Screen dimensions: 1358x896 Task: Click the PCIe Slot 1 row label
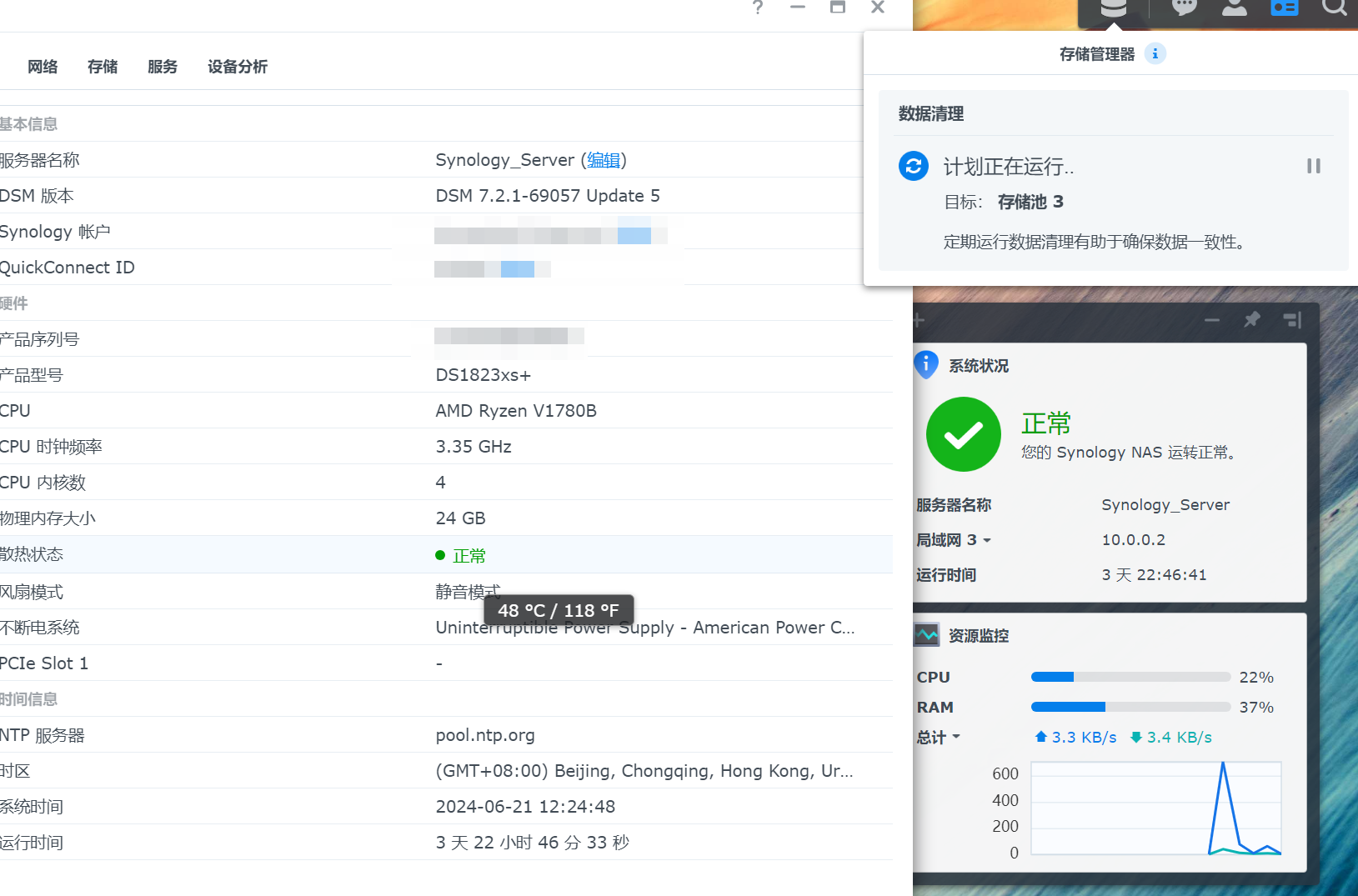click(x=44, y=663)
